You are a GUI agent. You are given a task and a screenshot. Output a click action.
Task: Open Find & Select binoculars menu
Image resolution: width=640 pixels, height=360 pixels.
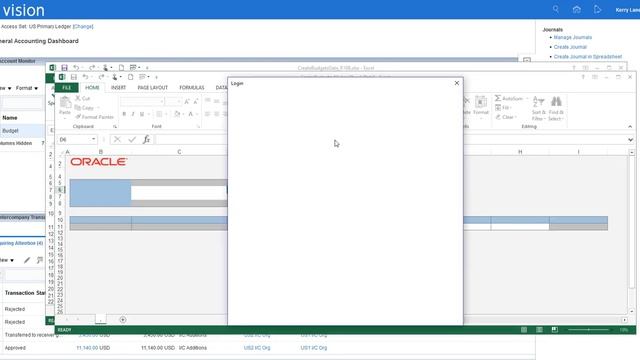click(x=556, y=109)
